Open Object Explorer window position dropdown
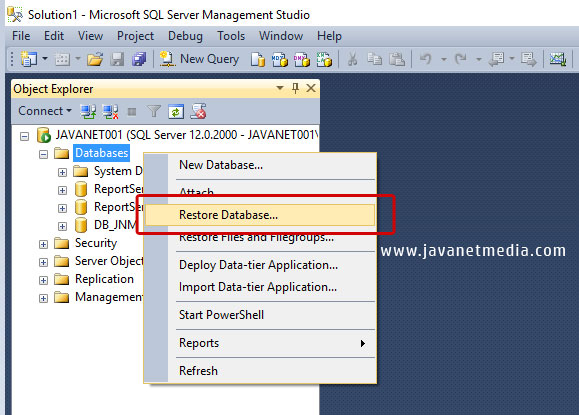Image resolution: width=579 pixels, height=415 pixels. click(x=280, y=88)
